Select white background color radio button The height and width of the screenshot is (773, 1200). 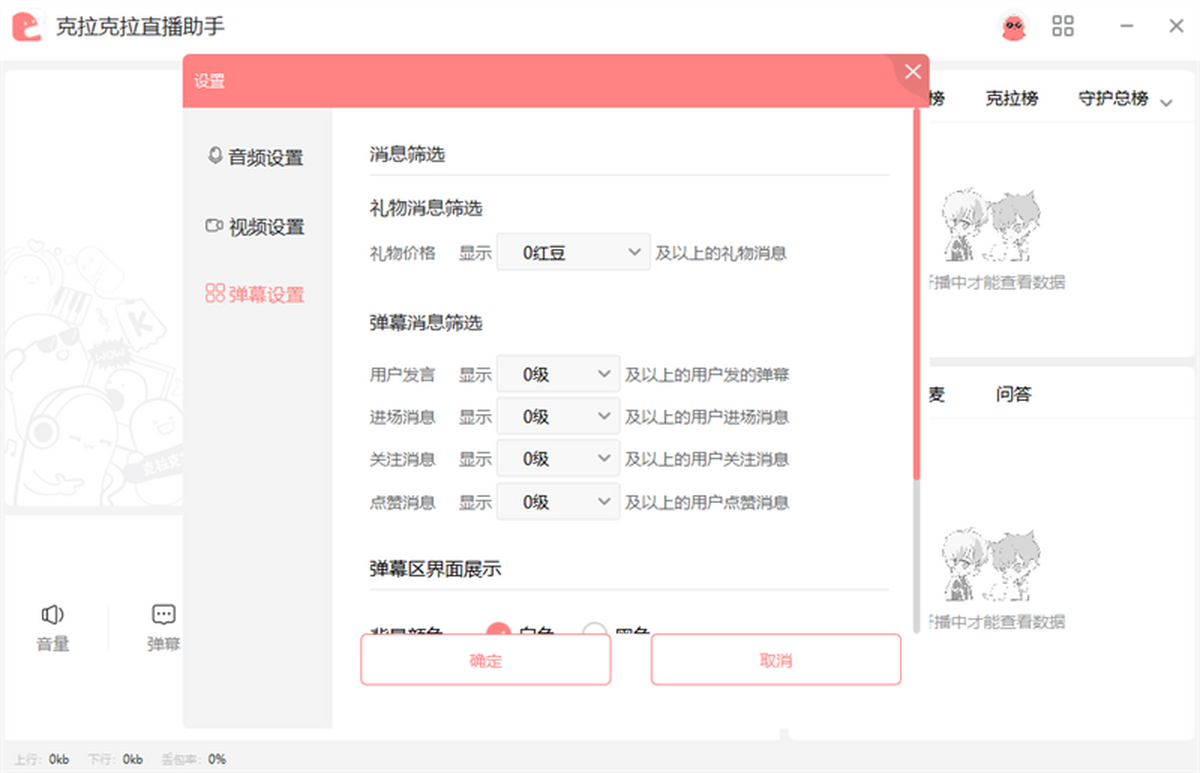click(498, 632)
